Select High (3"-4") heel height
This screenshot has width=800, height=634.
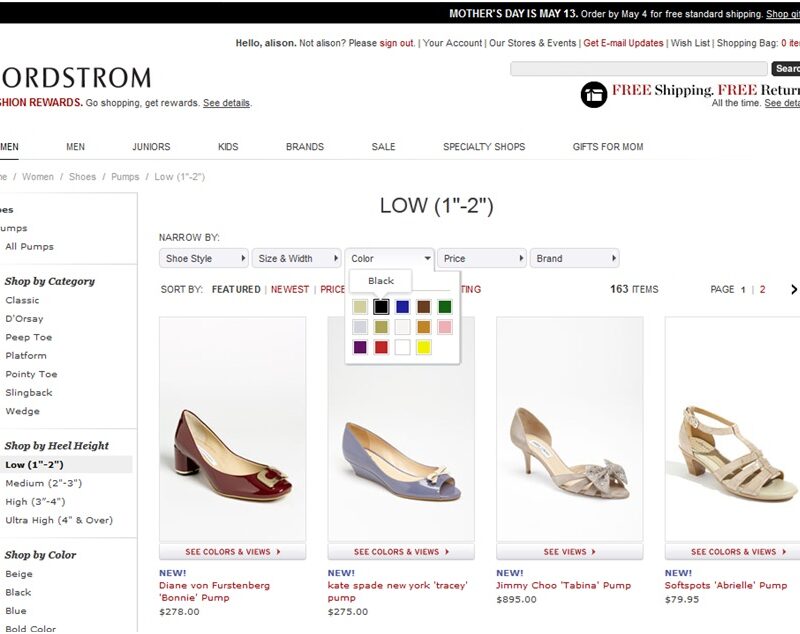[35, 502]
